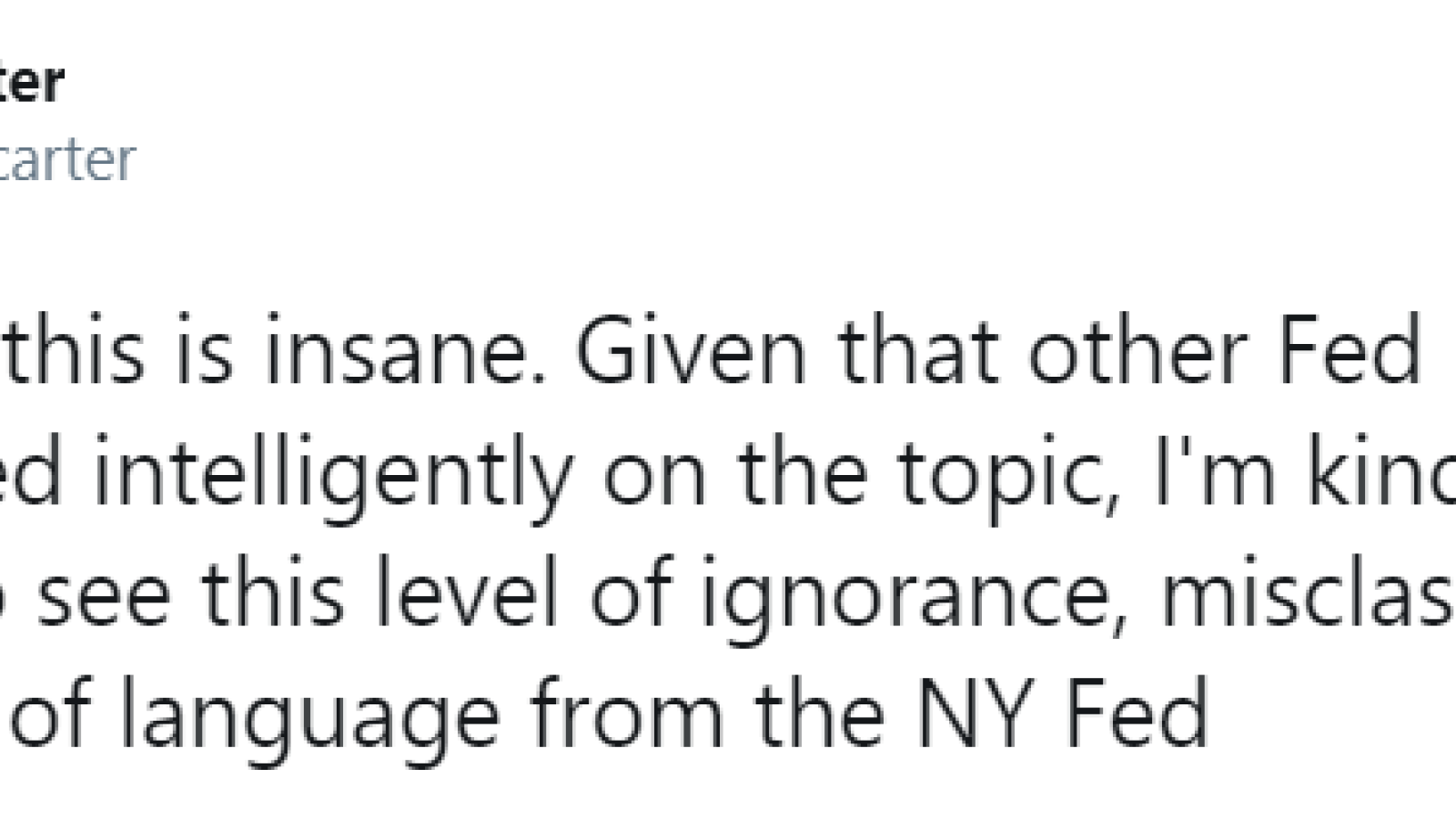The image size is (1456, 819).
Task: Click the word "see" in the third line
Action: click(x=104, y=594)
